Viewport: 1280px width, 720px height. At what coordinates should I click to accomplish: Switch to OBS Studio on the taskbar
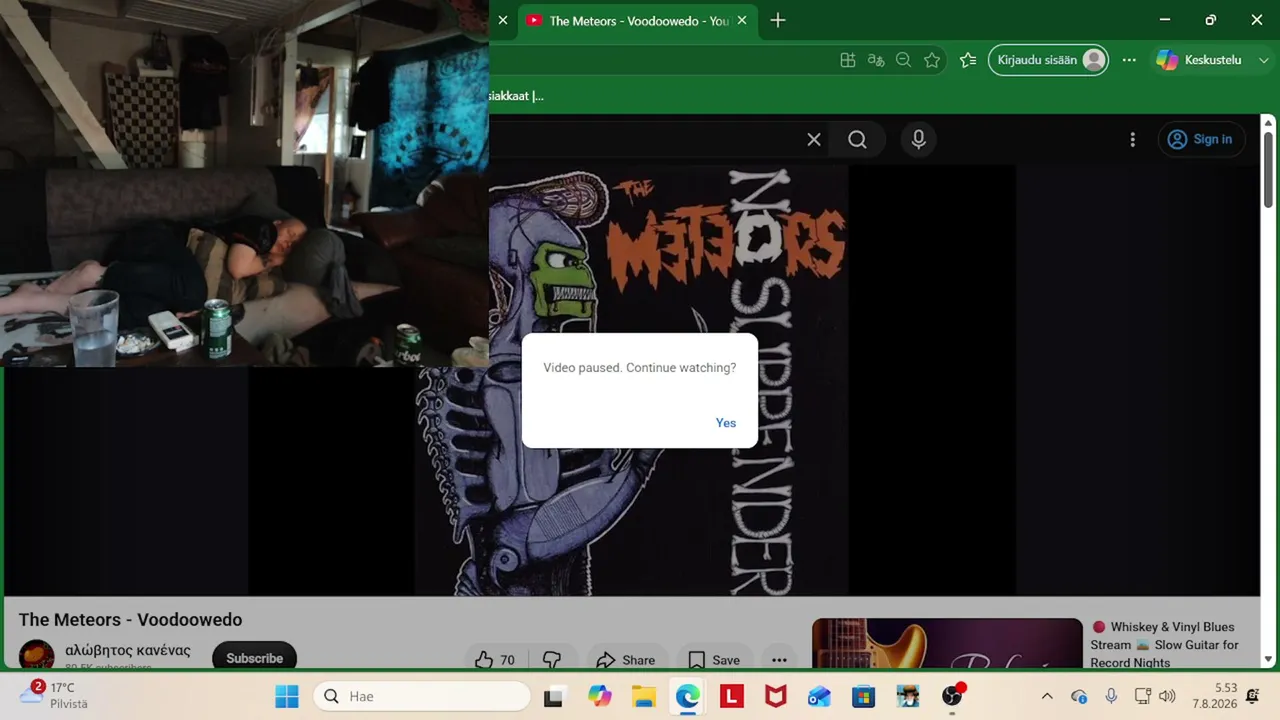point(952,696)
